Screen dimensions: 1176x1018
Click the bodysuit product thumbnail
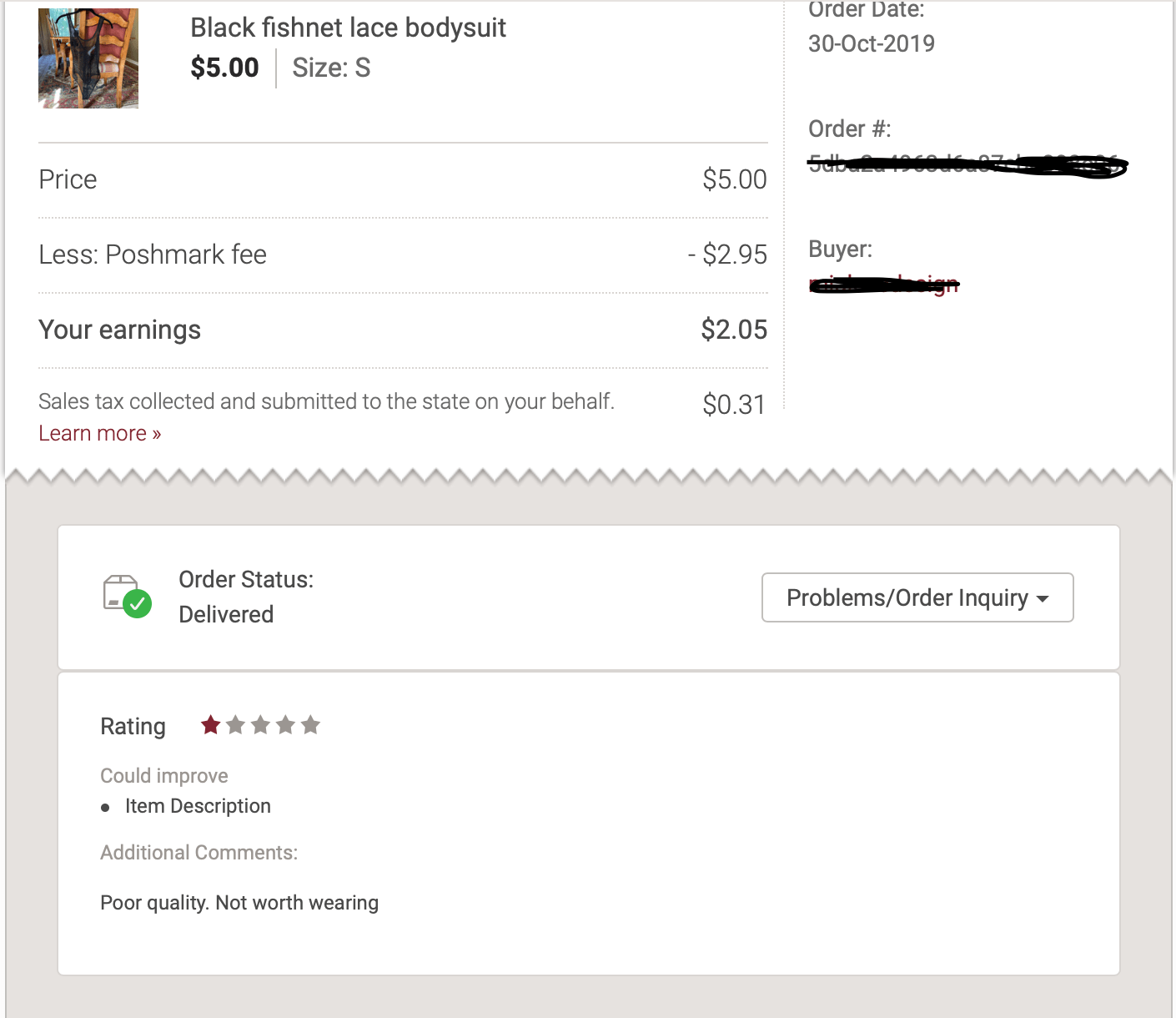click(x=88, y=57)
